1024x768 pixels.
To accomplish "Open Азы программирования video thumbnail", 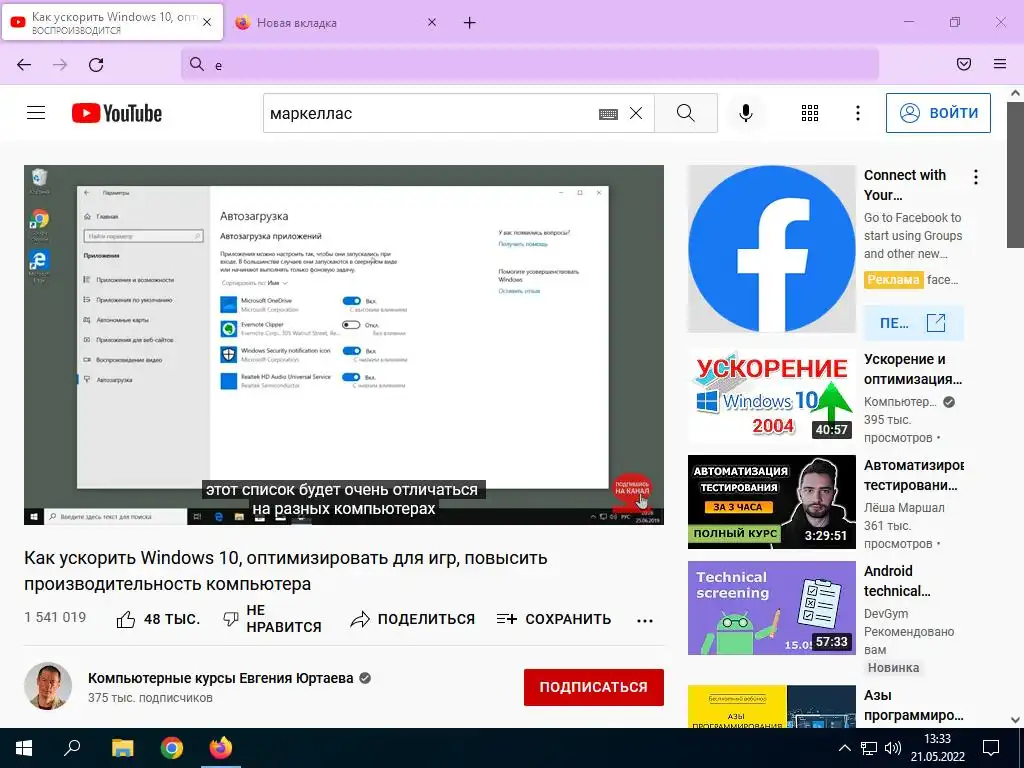I will (771, 707).
